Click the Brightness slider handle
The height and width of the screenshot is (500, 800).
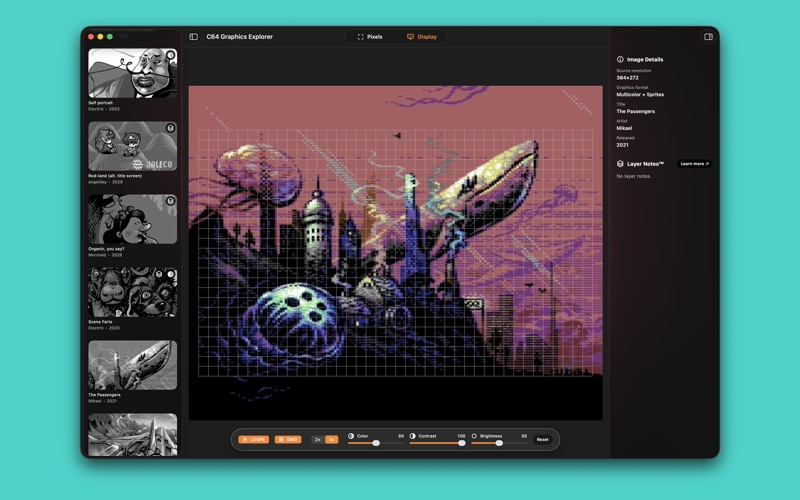[x=499, y=443]
